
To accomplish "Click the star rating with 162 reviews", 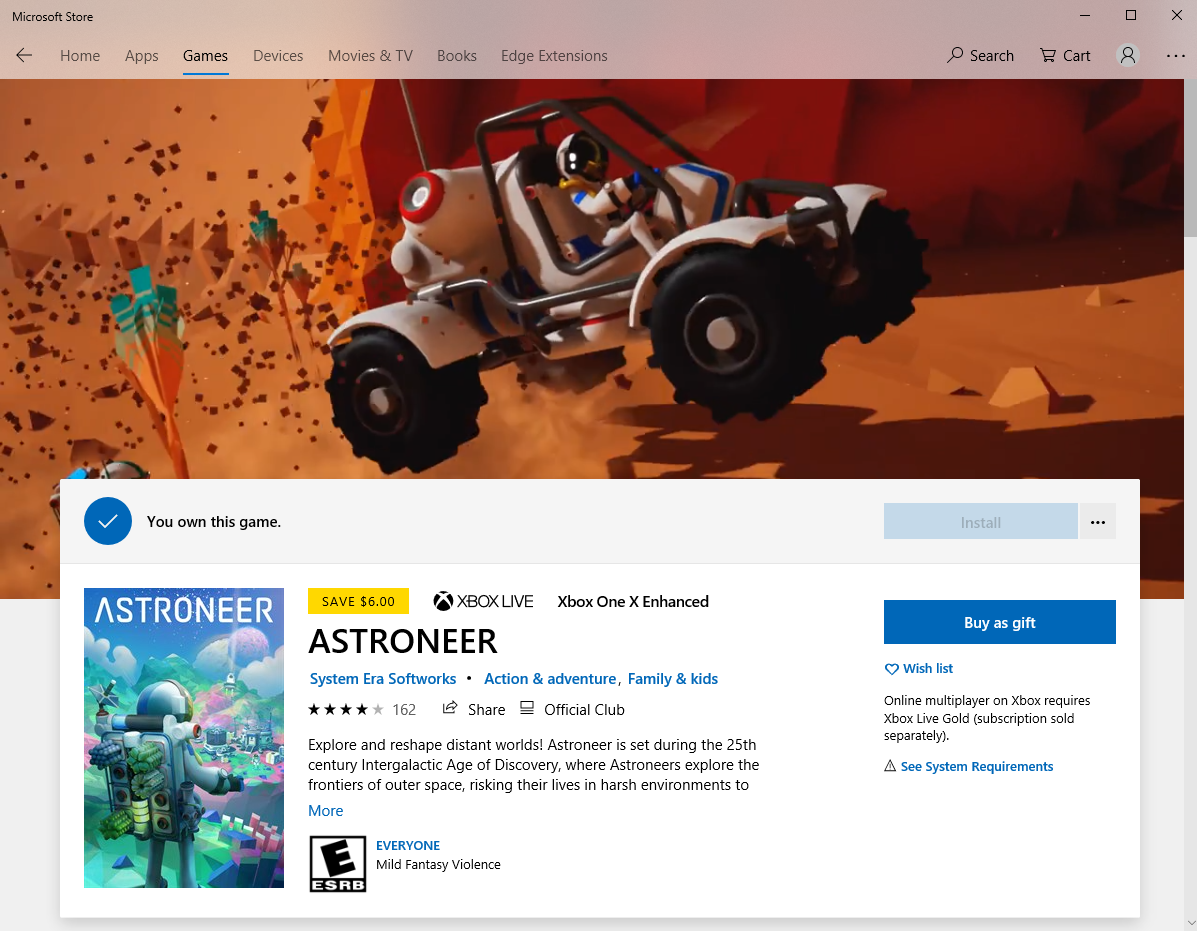I will click(x=362, y=710).
